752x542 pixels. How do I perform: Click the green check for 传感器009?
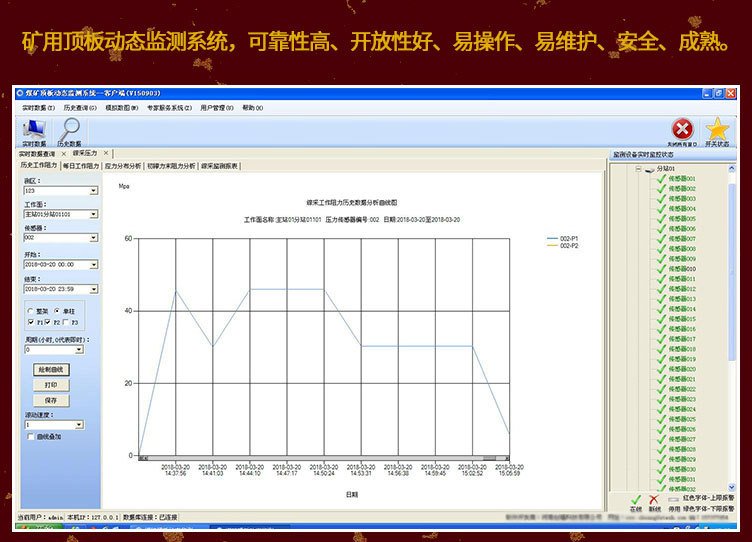(662, 259)
